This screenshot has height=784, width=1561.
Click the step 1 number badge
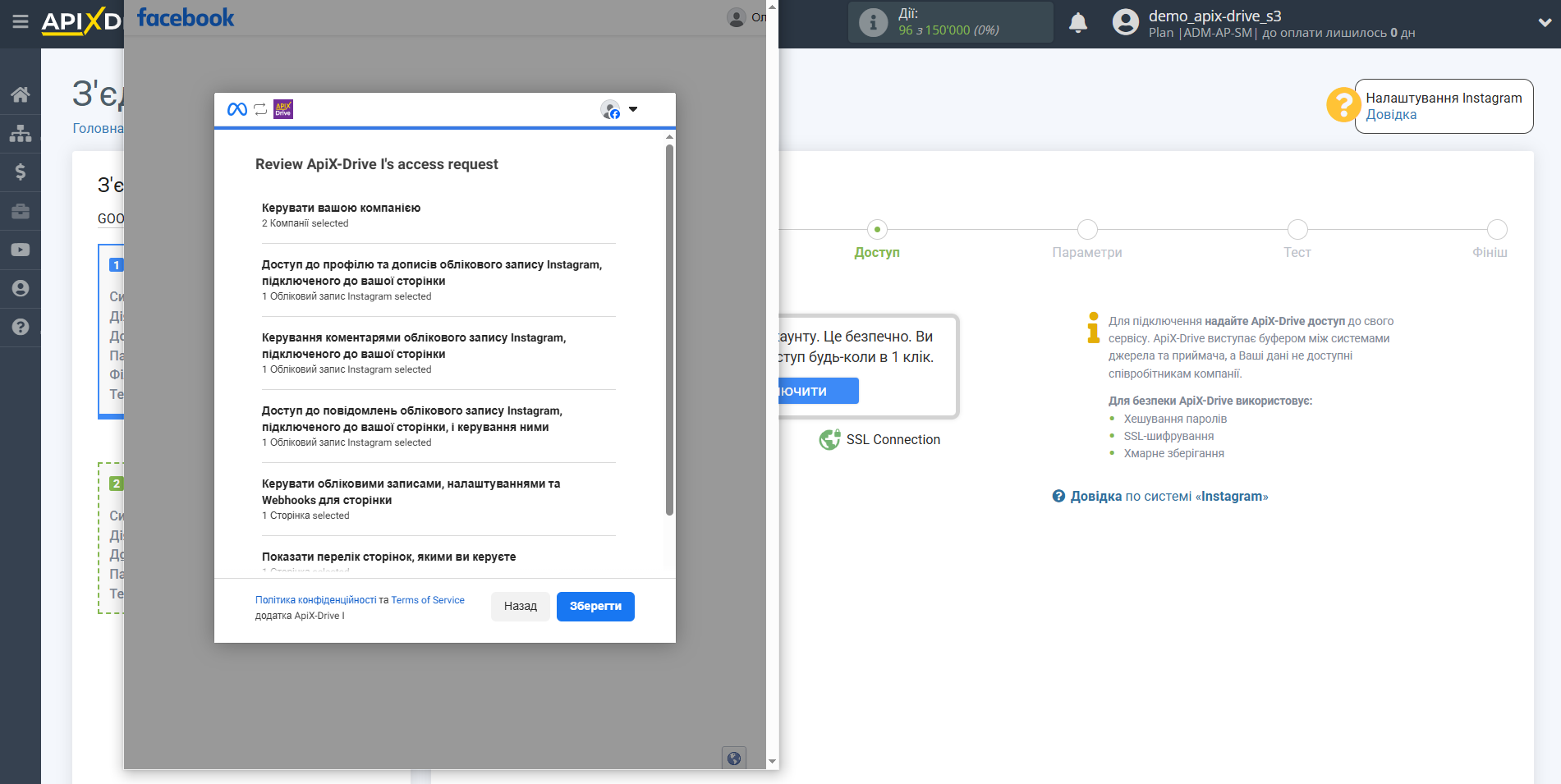click(x=117, y=265)
